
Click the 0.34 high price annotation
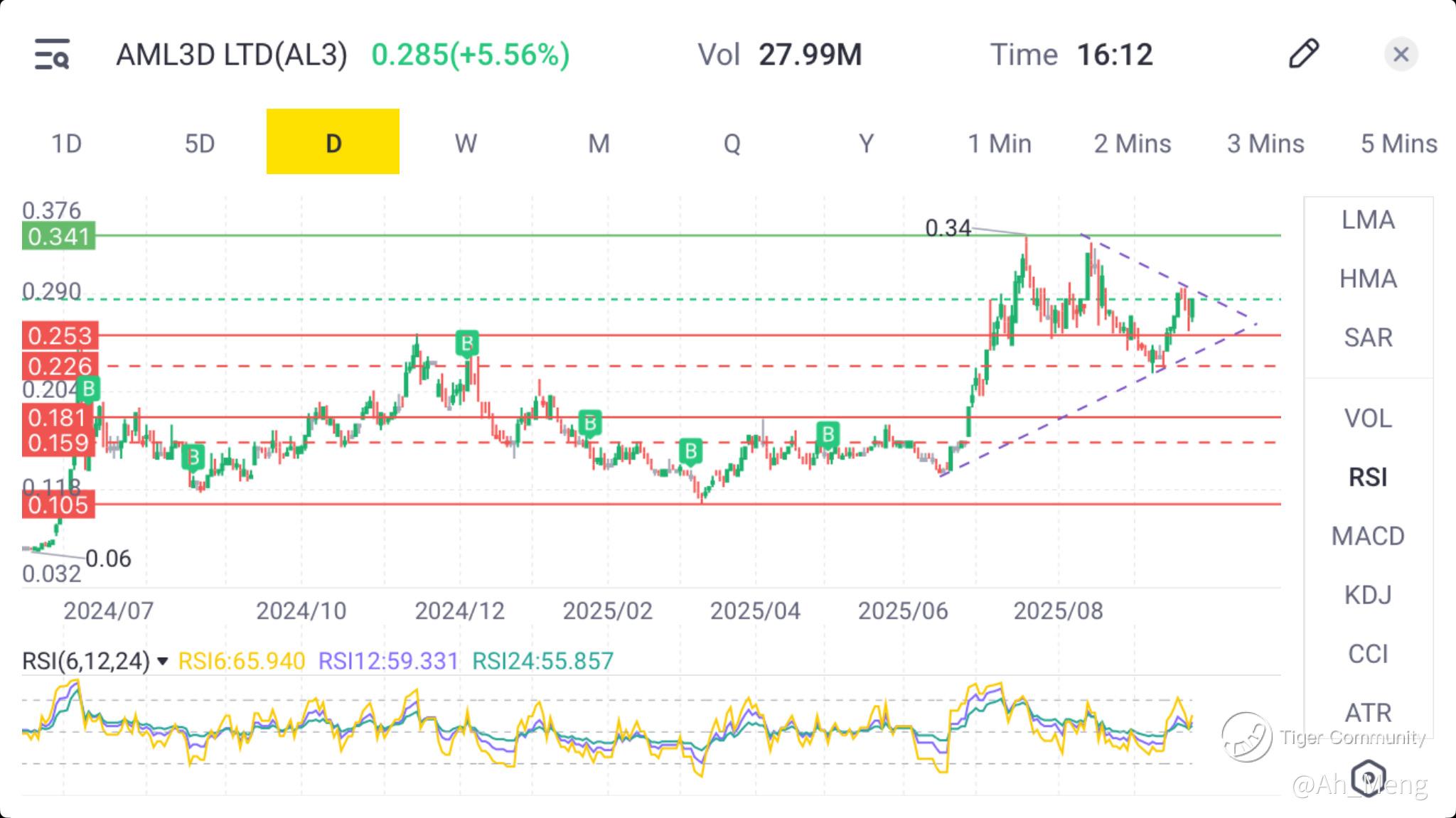coord(948,228)
